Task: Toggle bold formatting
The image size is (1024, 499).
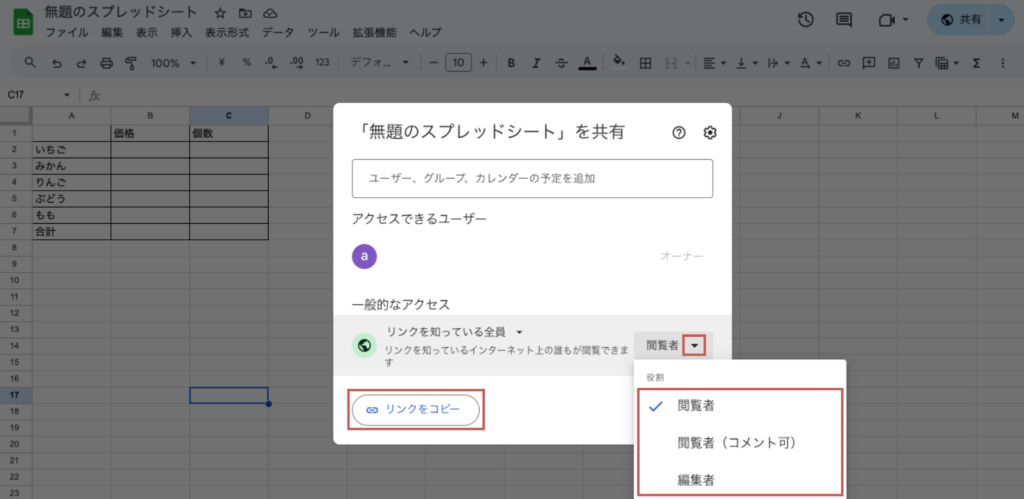Action: coord(510,63)
